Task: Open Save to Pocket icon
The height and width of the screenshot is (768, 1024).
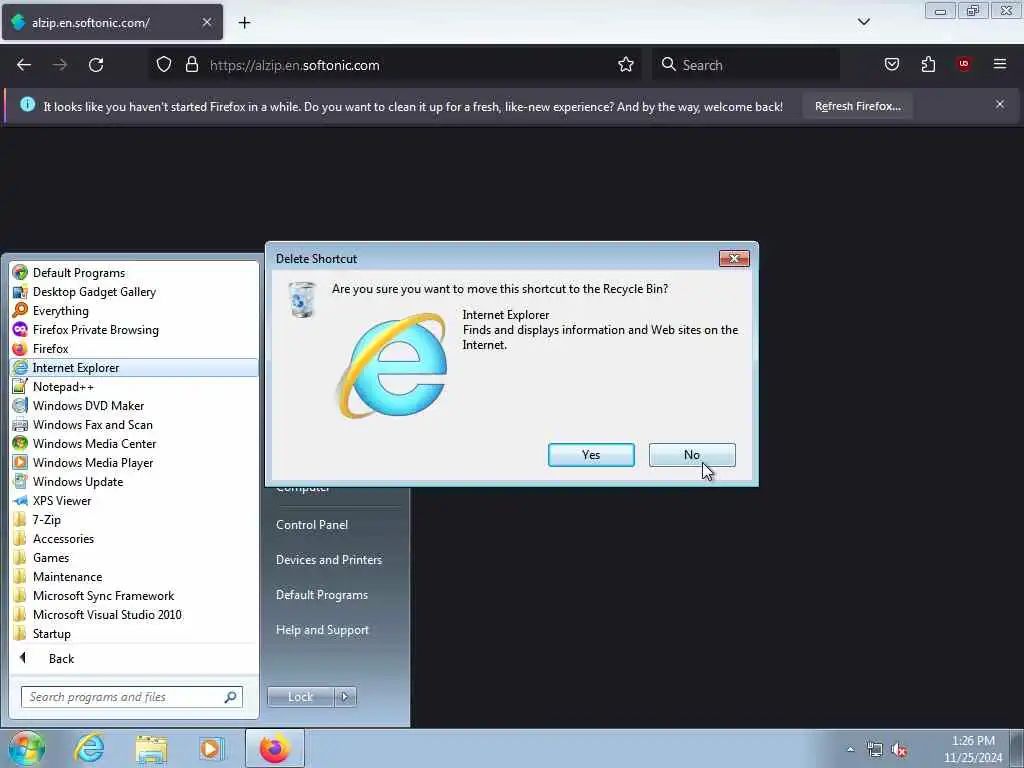Action: [892, 65]
